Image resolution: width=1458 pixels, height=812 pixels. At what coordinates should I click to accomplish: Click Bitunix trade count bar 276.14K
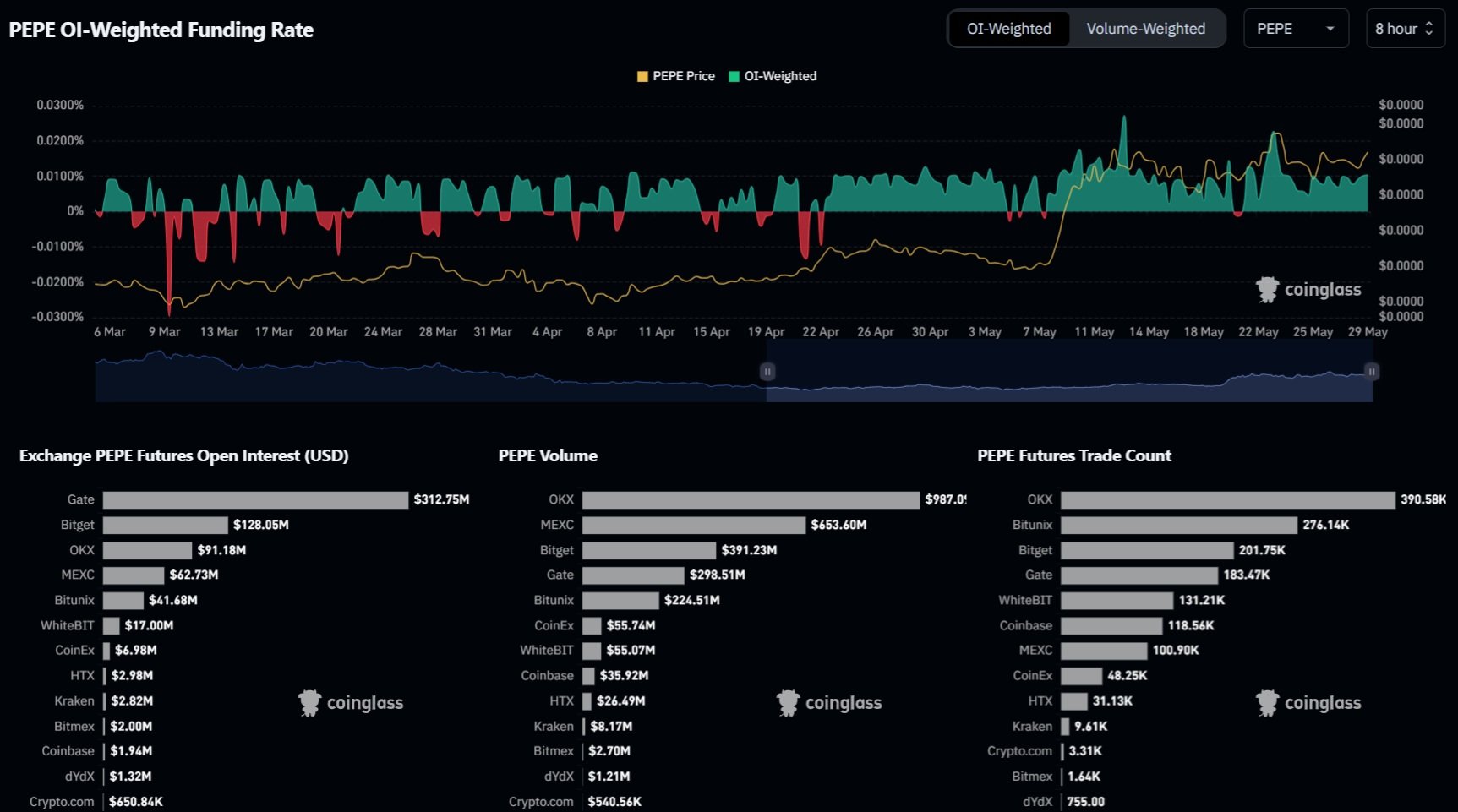point(1179,525)
